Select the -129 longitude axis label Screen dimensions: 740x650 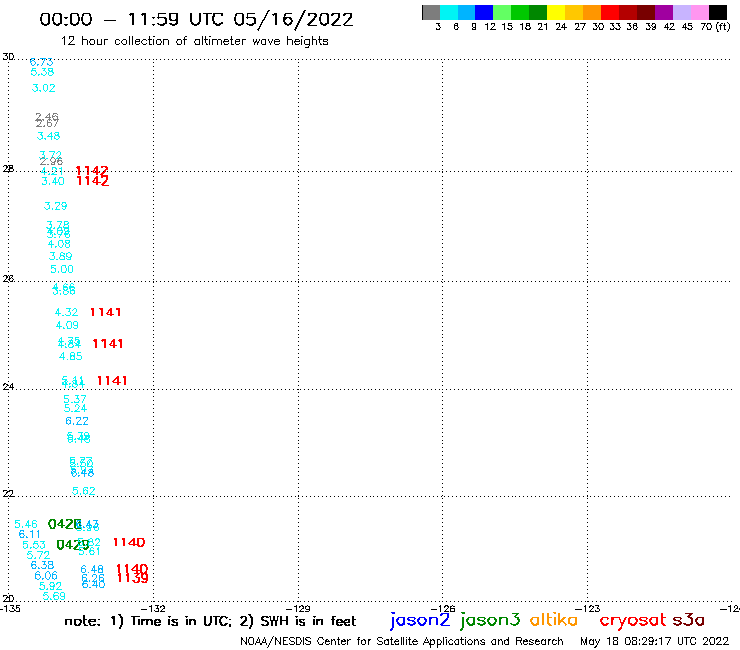pyautogui.click(x=299, y=608)
